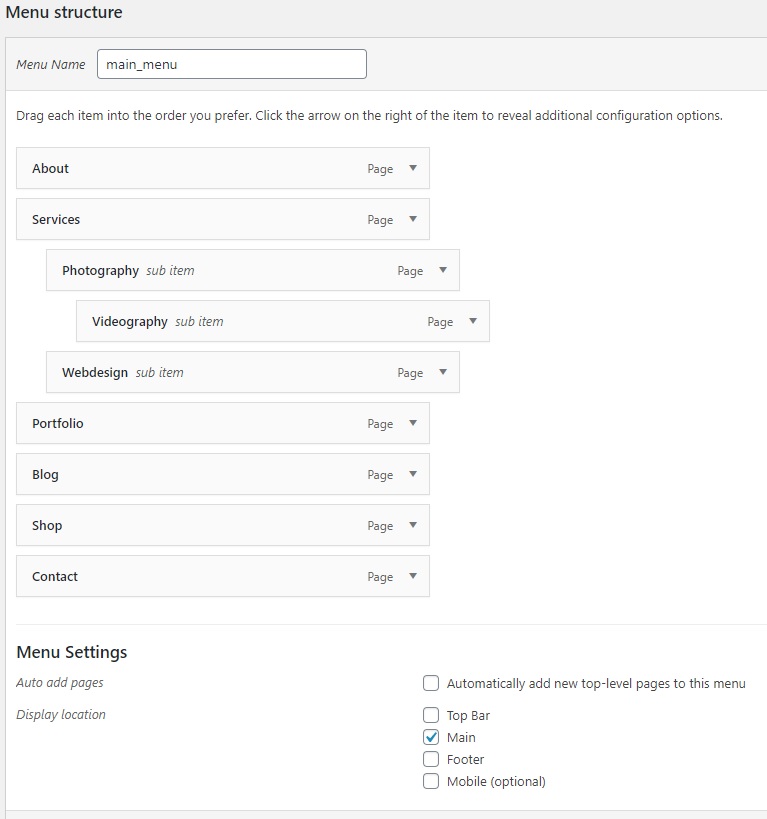Open the Blog item options arrow
The width and height of the screenshot is (767, 819).
(413, 474)
